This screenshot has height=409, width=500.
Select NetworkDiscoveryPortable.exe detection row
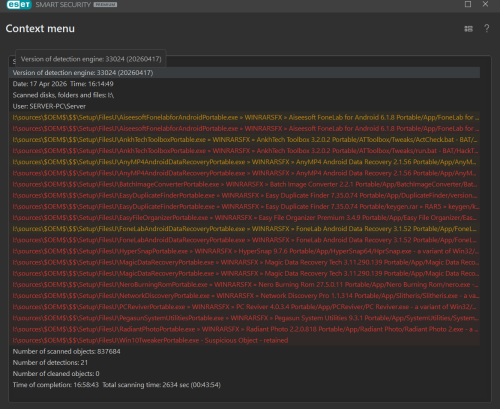point(244,296)
